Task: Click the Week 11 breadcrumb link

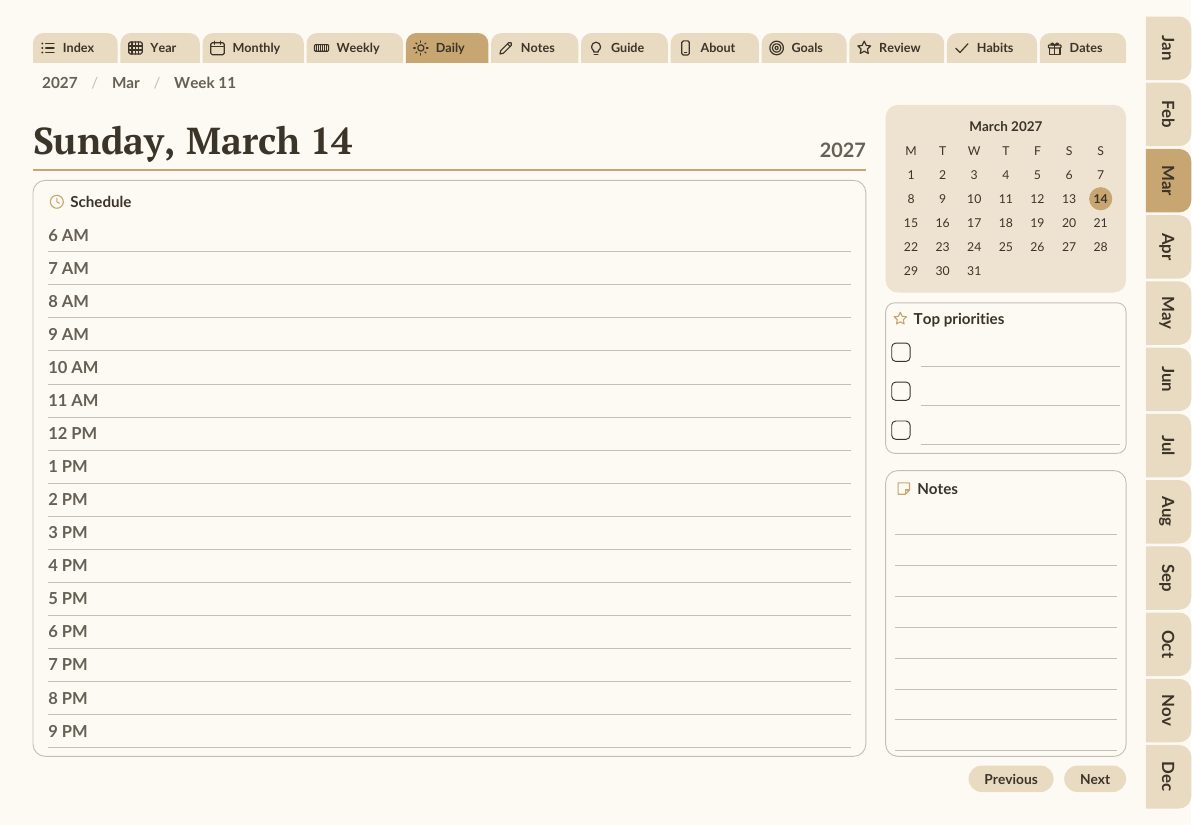Action: 204,83
